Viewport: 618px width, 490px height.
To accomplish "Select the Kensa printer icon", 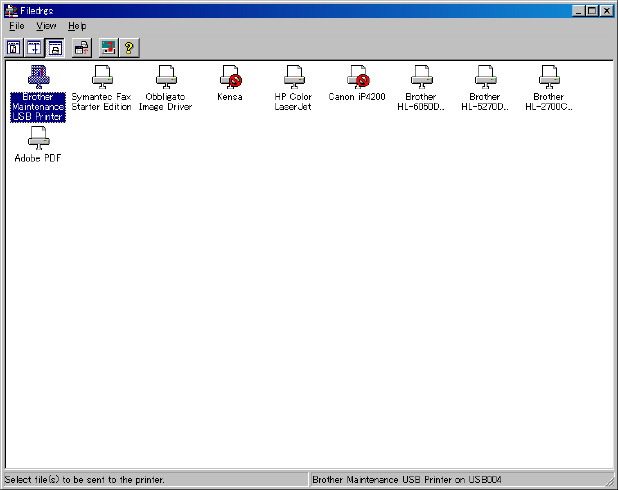I will coord(230,77).
